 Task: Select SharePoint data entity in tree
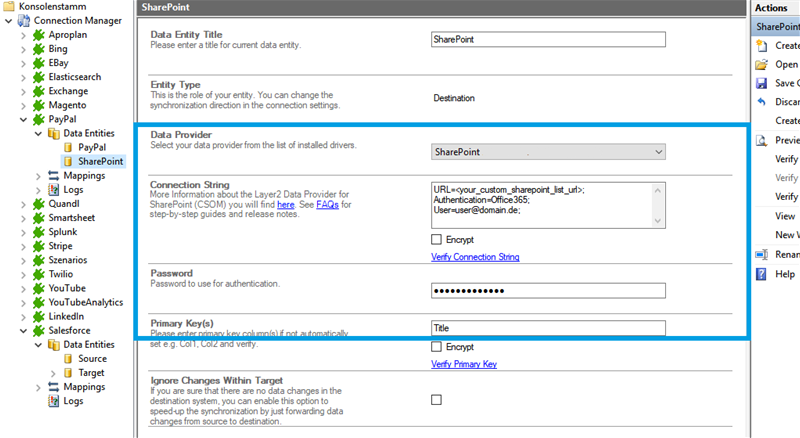[x=100, y=161]
